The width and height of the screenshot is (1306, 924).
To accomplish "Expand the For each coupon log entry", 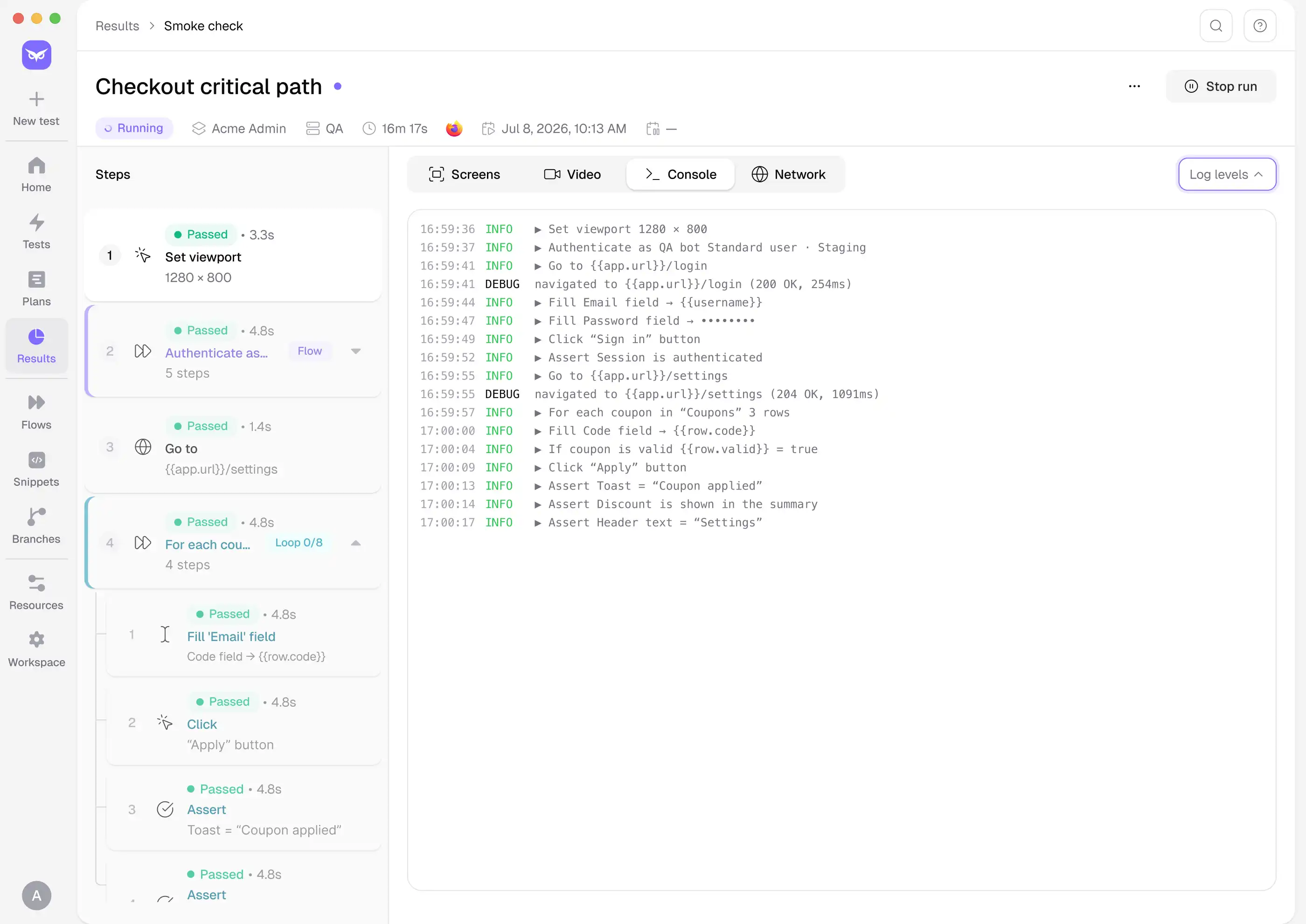I will click(537, 413).
